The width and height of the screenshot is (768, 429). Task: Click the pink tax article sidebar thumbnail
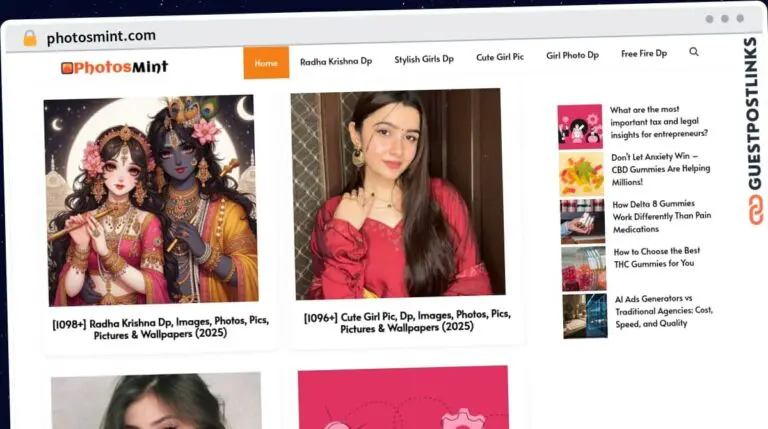[x=580, y=126]
